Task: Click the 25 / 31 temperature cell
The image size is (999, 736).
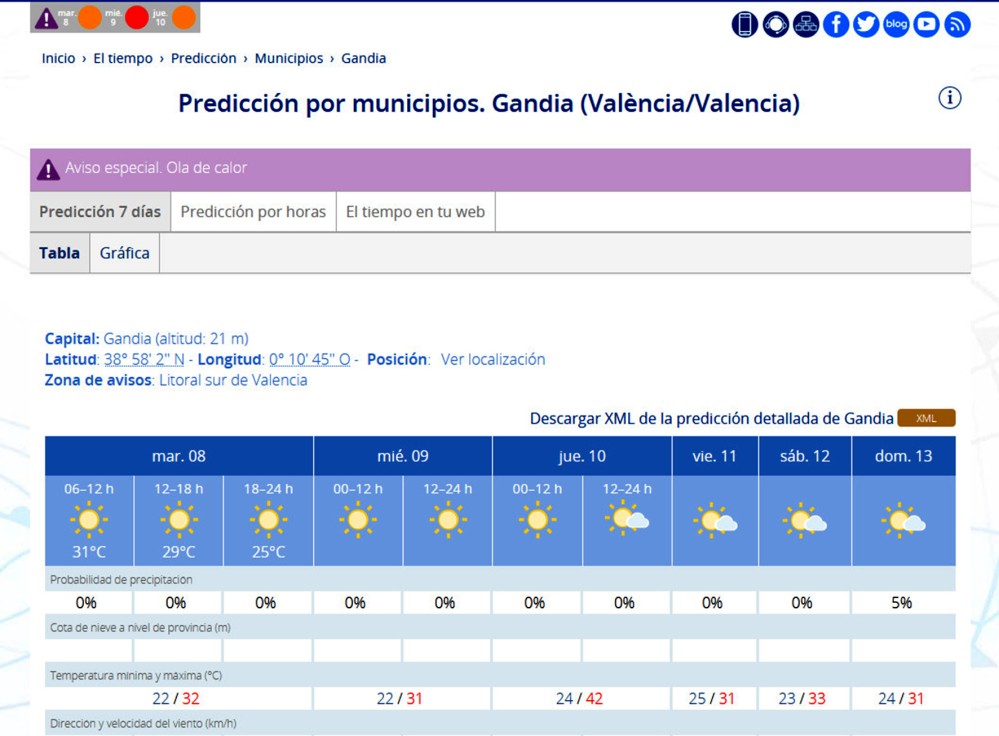Action: (x=712, y=698)
